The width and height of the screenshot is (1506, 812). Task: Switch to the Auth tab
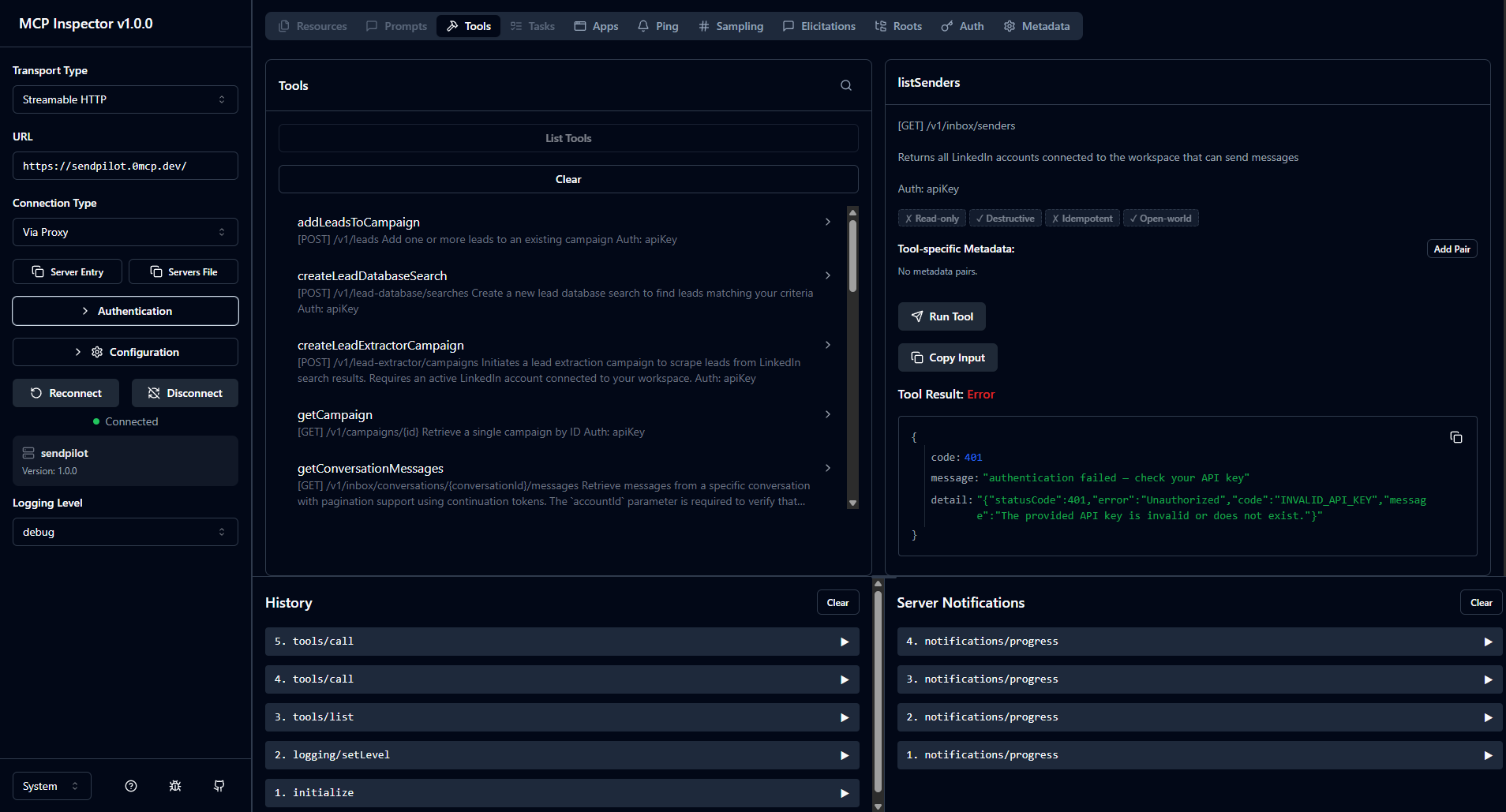click(962, 26)
